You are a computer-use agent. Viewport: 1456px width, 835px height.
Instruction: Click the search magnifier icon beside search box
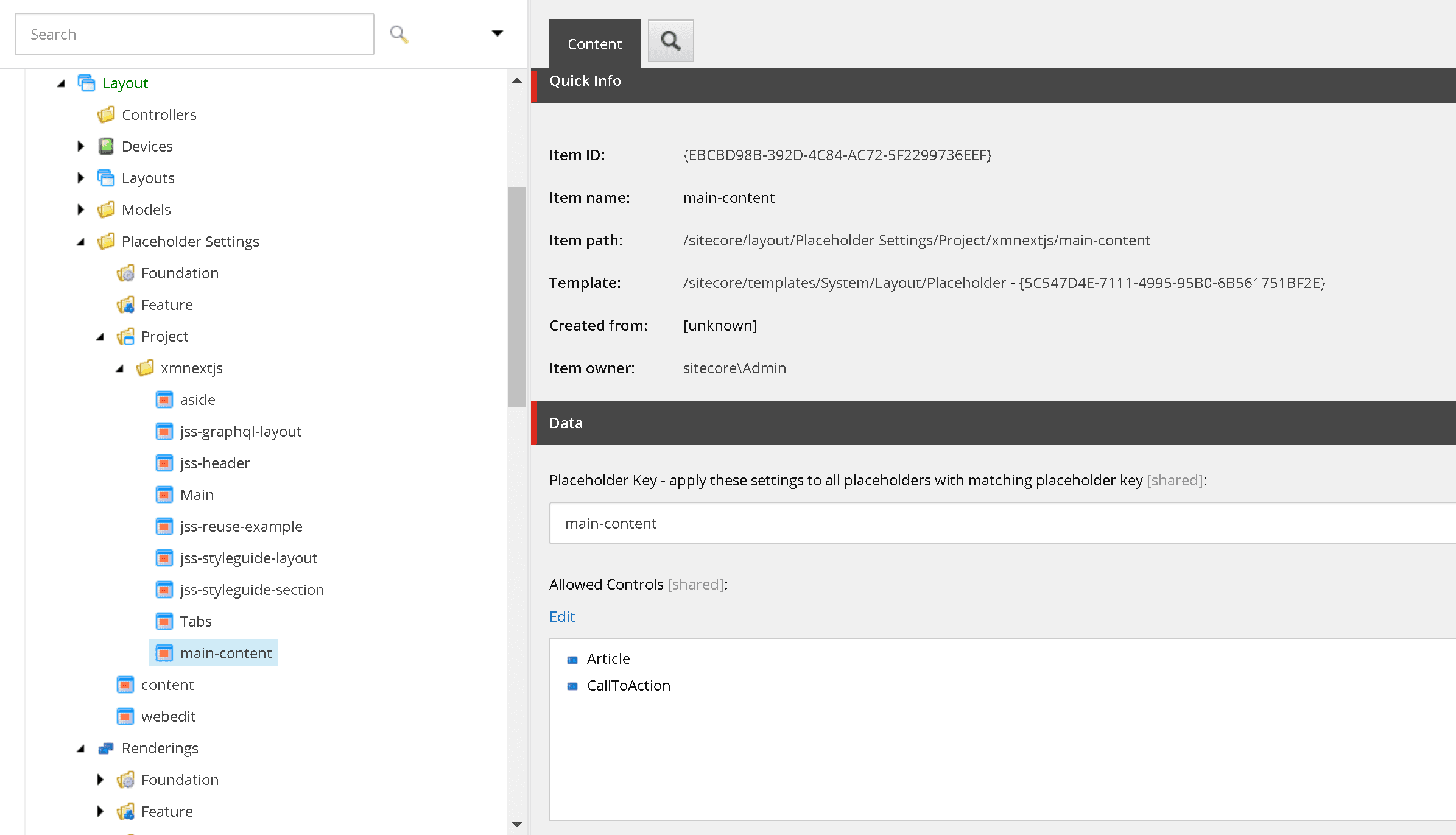point(398,33)
